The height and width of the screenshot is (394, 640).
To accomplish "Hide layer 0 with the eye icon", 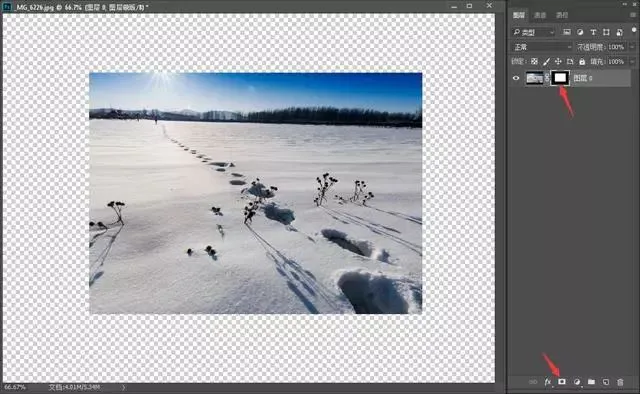I will [516, 78].
